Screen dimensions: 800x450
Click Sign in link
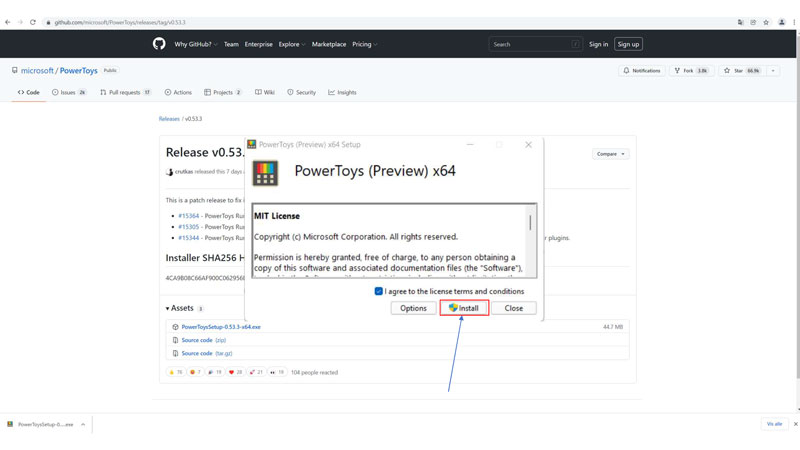[x=598, y=44]
